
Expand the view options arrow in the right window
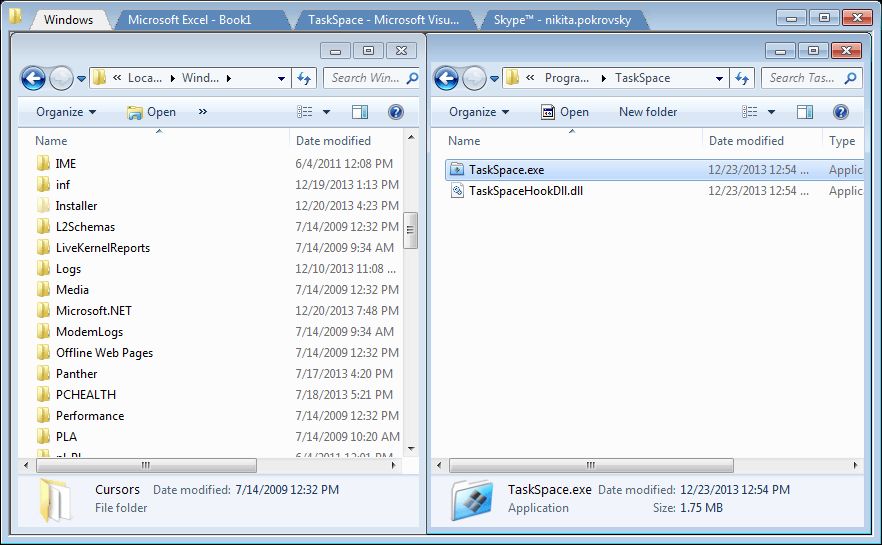click(771, 112)
